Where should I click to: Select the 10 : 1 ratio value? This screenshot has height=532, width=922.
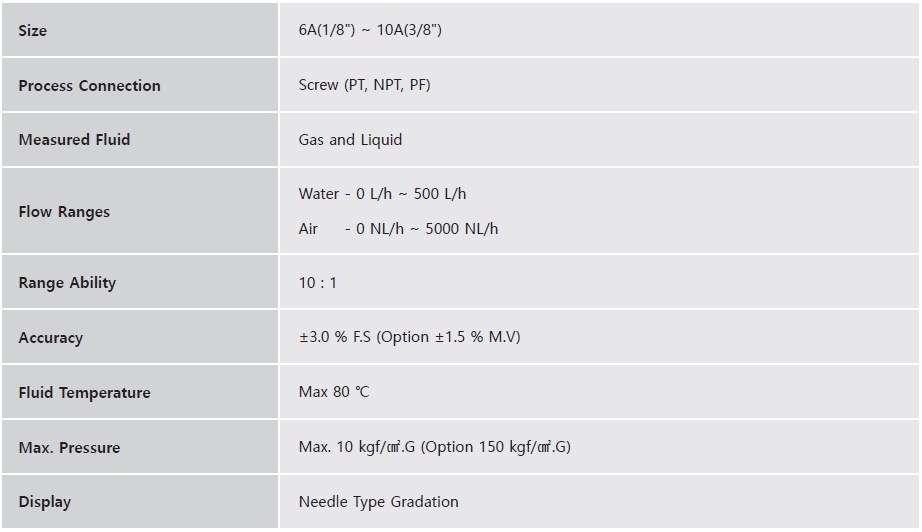click(x=317, y=283)
